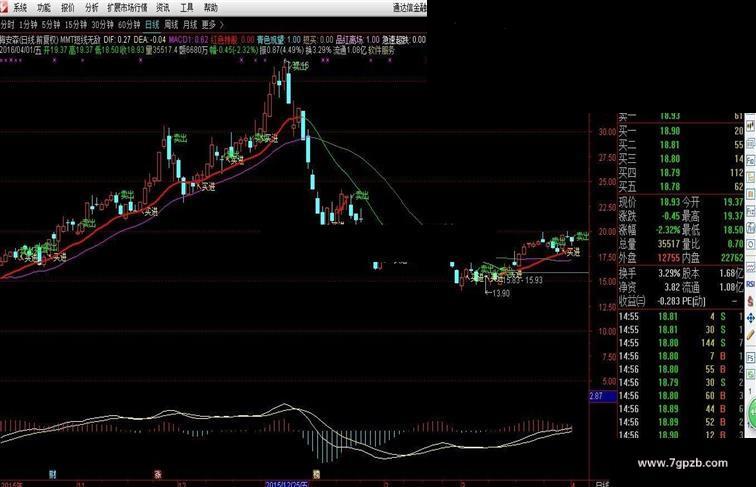
Task: Click the 涨幅 value -2.32%
Action: point(668,230)
